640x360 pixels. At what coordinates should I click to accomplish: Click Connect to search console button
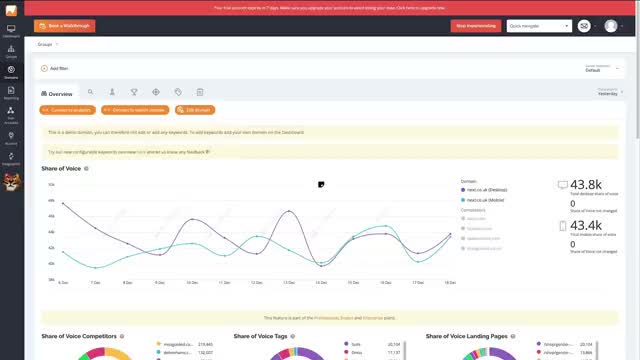pos(135,110)
